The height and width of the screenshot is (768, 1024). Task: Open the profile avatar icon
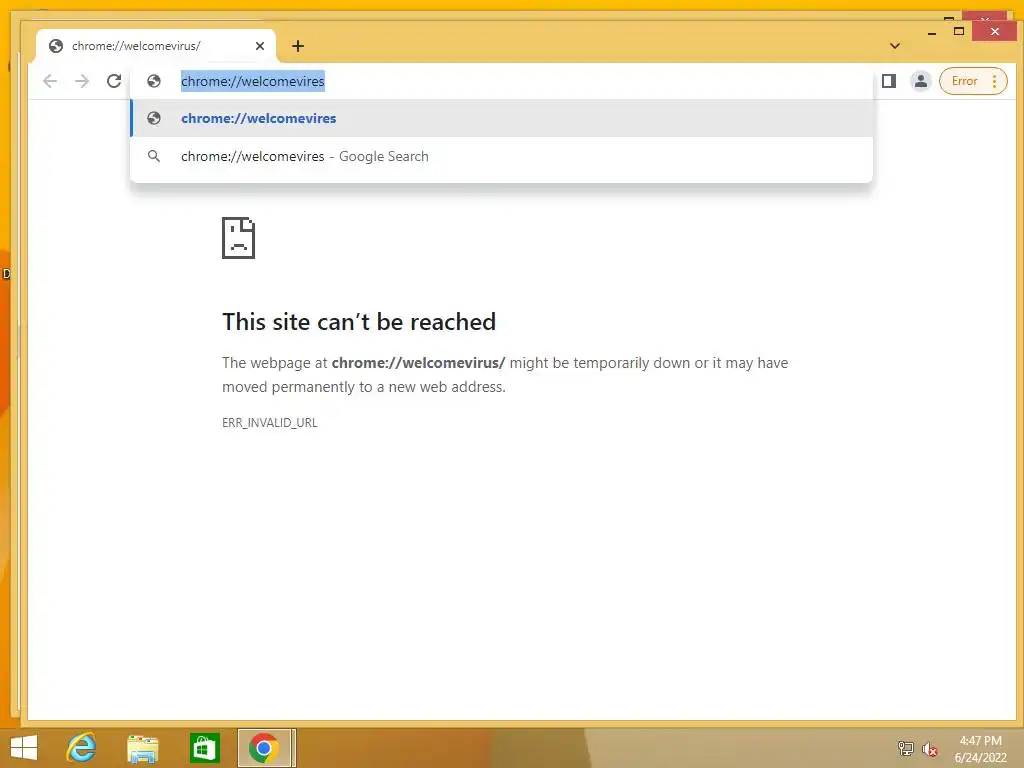921,81
